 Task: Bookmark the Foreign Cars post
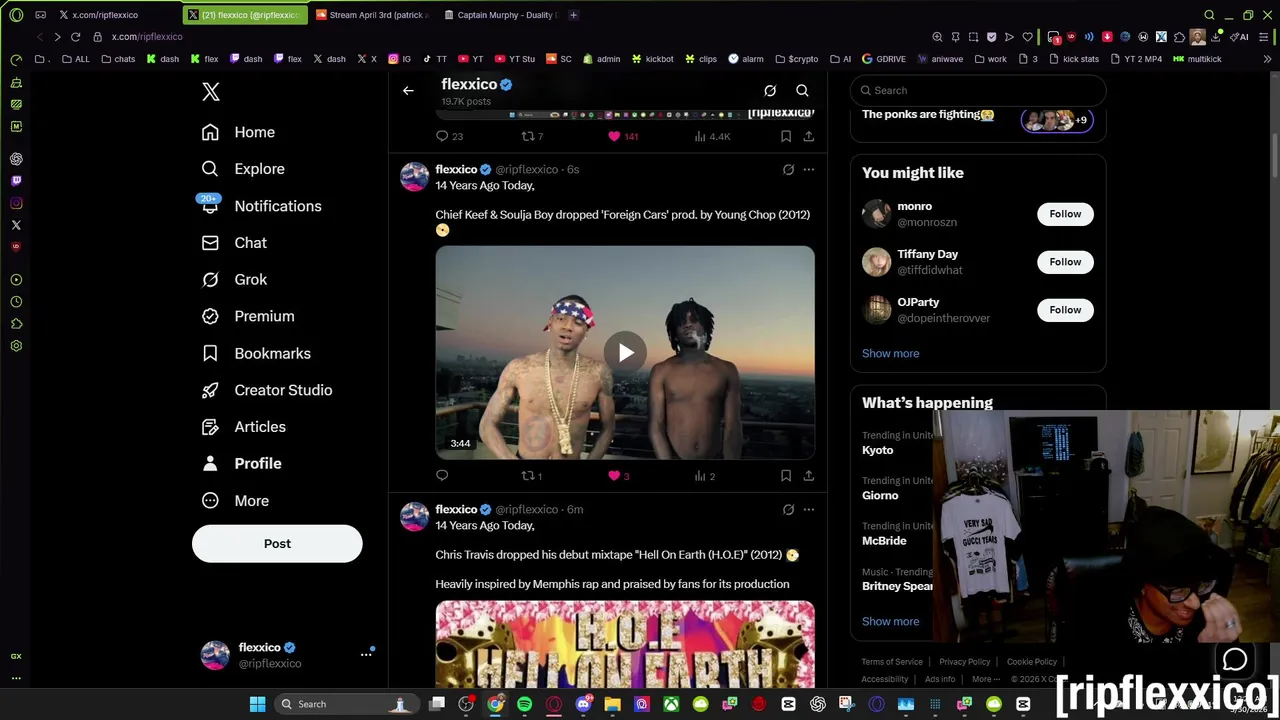[786, 476]
